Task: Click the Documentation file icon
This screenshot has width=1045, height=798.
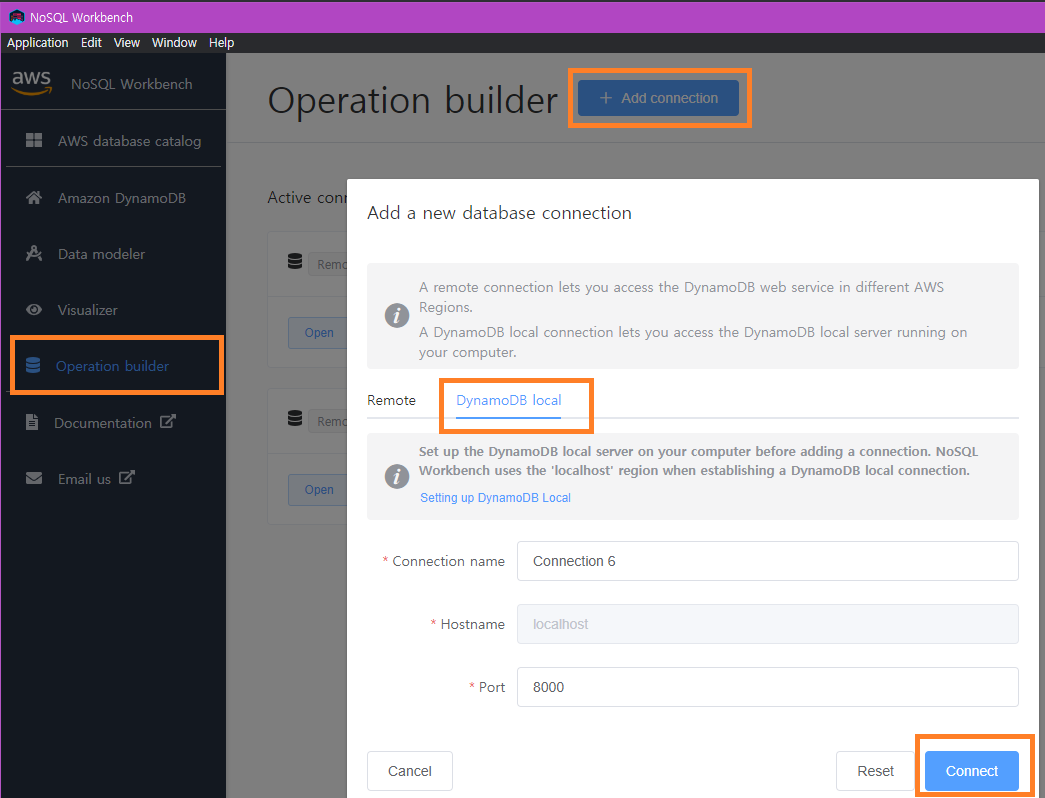Action: [x=33, y=423]
